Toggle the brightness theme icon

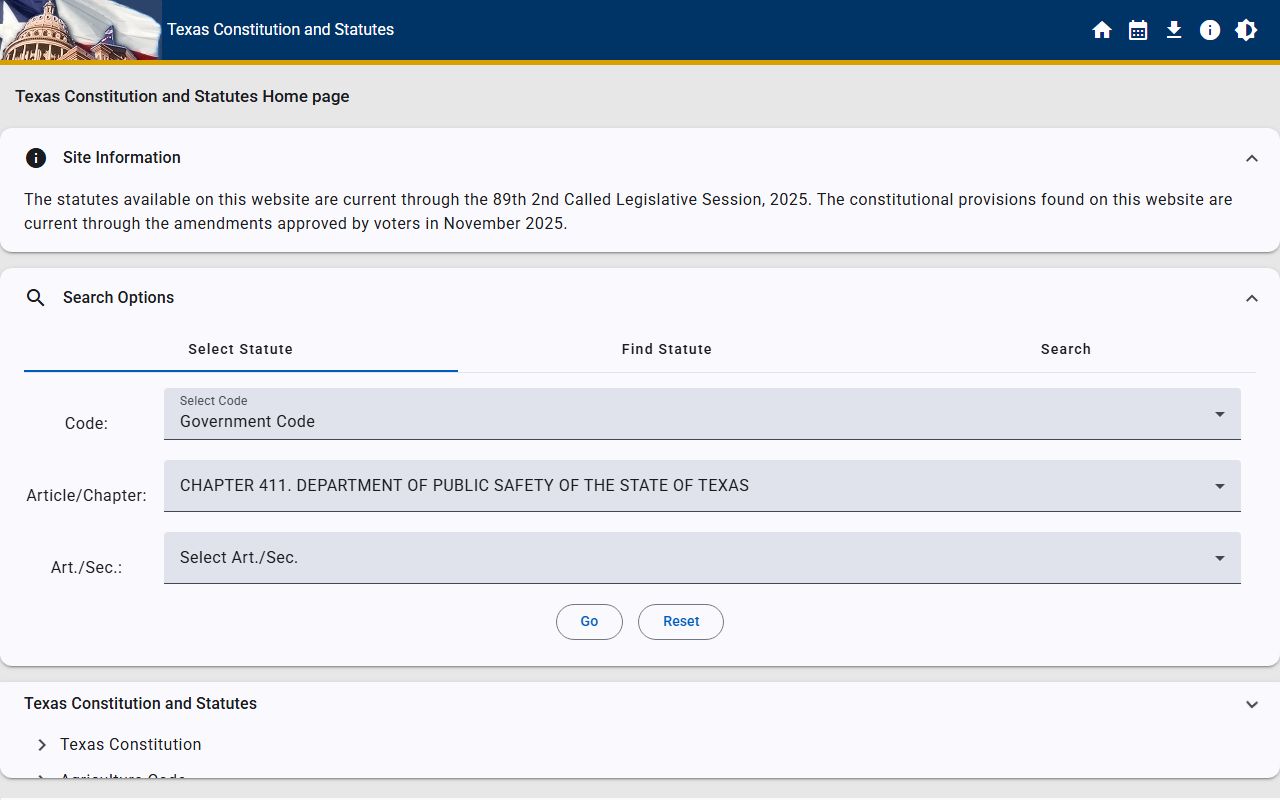[x=1246, y=30]
